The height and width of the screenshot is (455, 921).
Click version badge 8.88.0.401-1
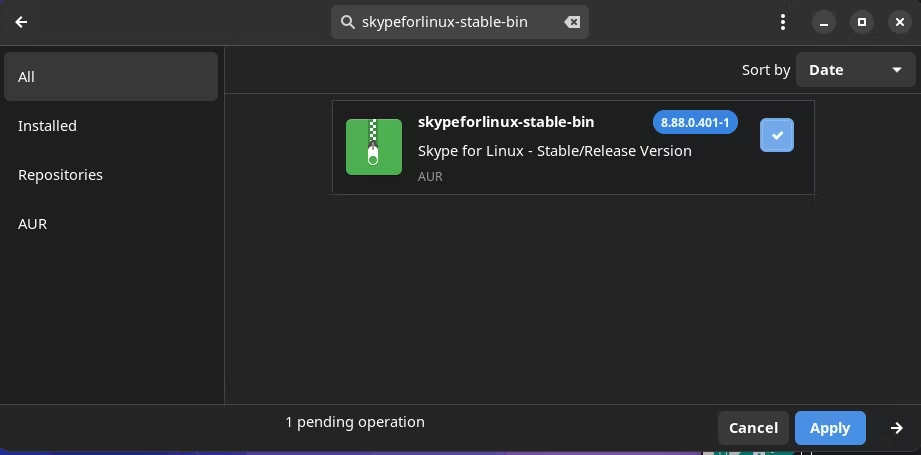(695, 122)
